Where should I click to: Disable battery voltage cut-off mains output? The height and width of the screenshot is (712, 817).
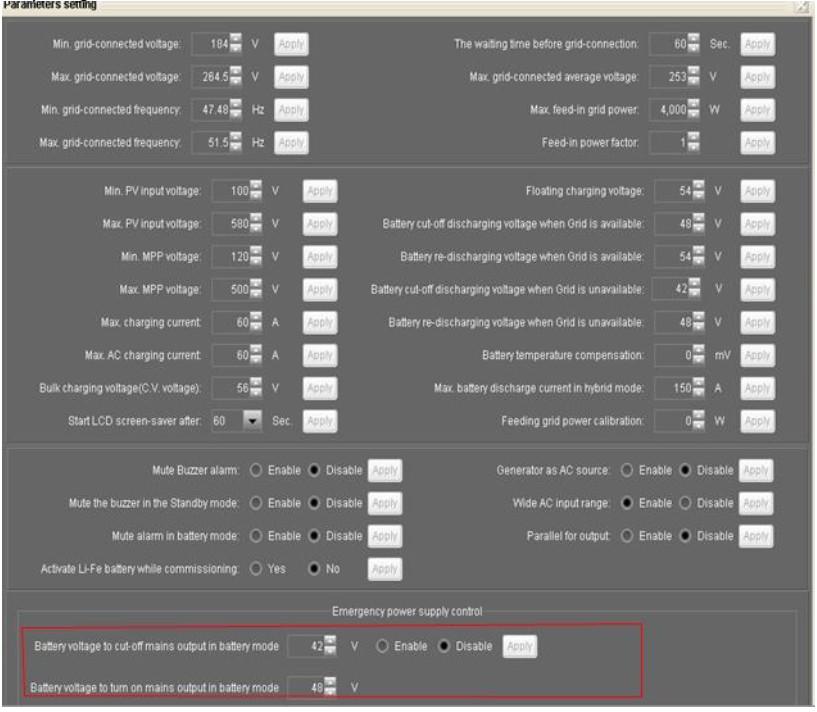[444, 646]
